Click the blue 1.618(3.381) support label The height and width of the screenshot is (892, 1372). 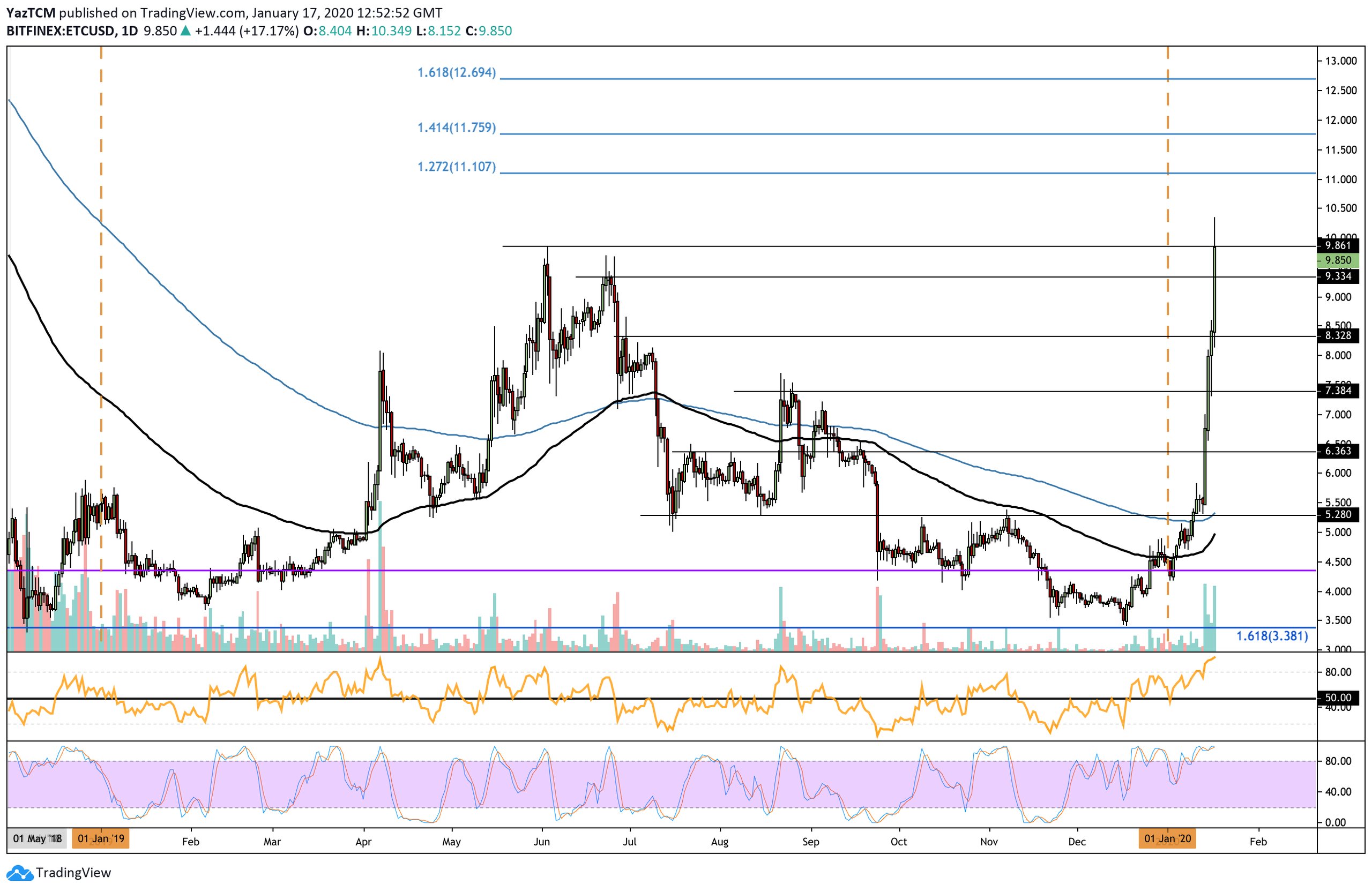(x=1272, y=636)
